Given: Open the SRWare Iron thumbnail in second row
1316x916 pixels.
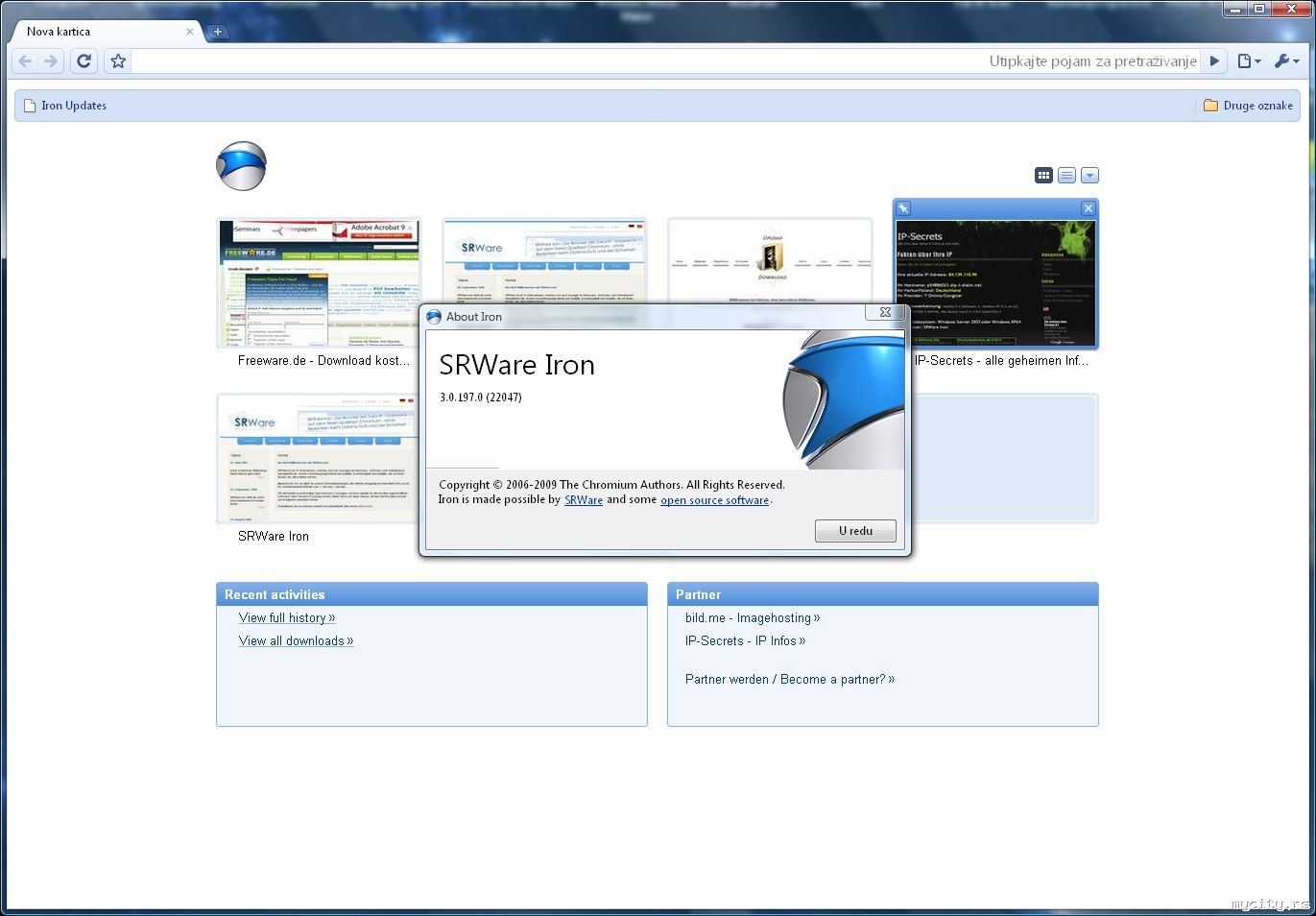Looking at the screenshot, I should click(319, 458).
